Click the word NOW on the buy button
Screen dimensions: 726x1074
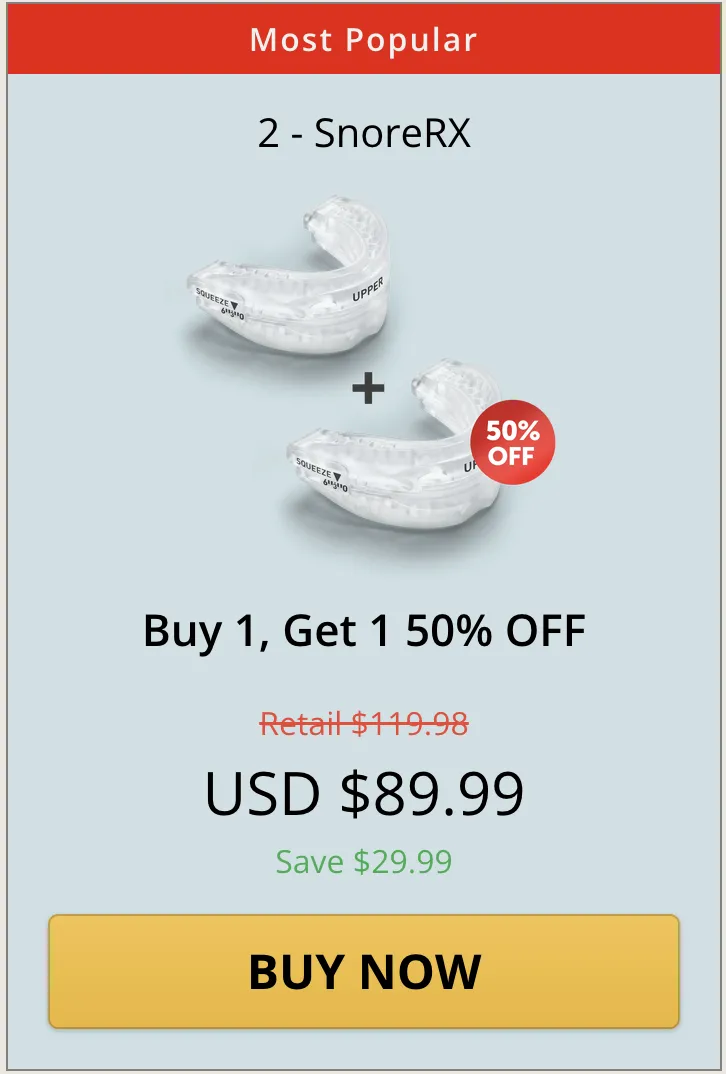(421, 971)
